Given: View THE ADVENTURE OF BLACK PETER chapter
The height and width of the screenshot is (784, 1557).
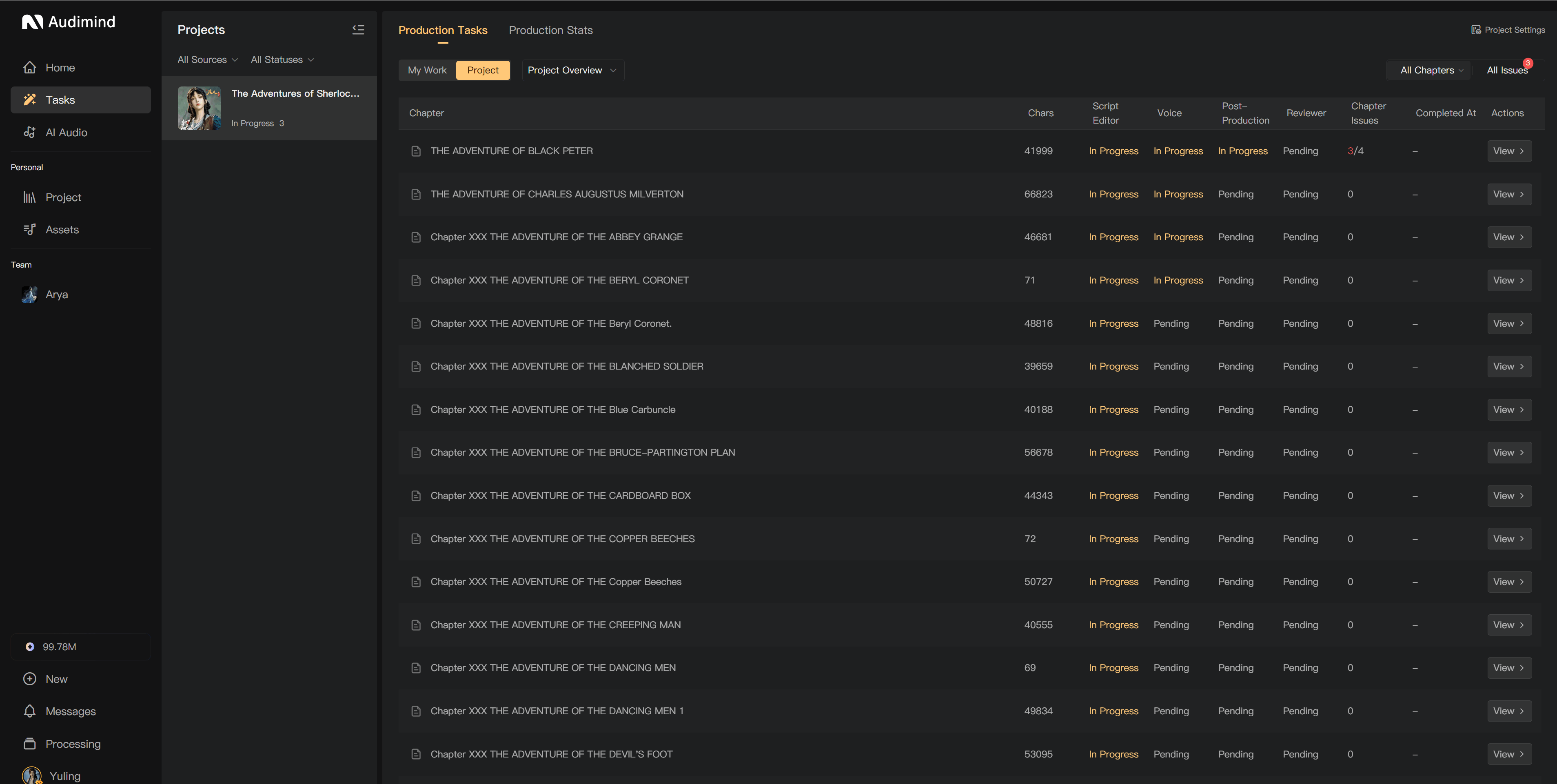Looking at the screenshot, I should pyautogui.click(x=1508, y=151).
